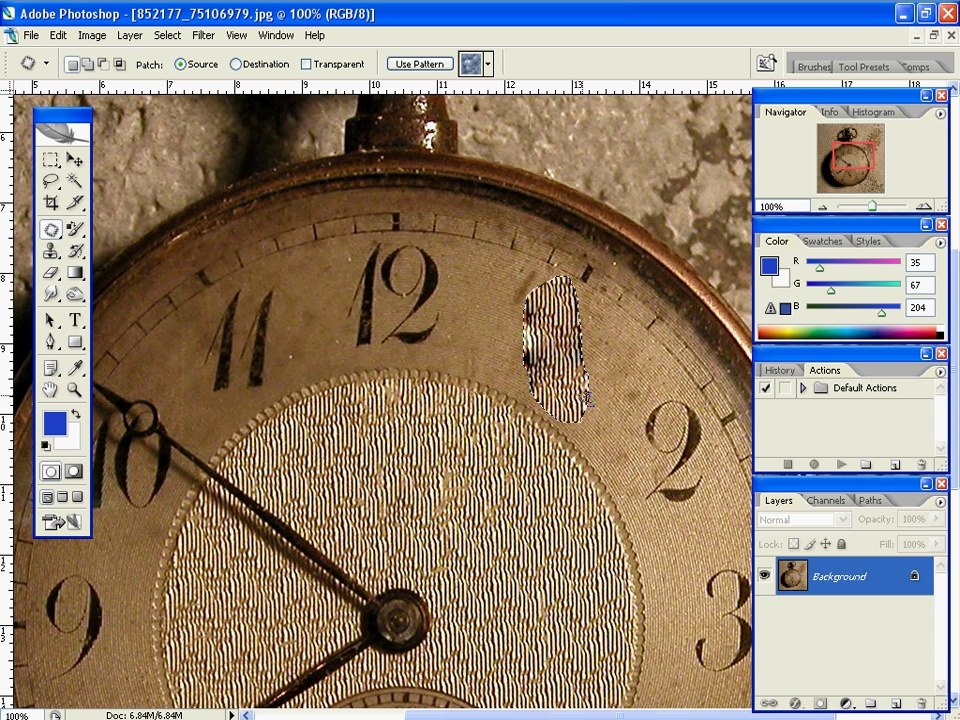Toggle Default Actions item on/off checkmark

(765, 388)
